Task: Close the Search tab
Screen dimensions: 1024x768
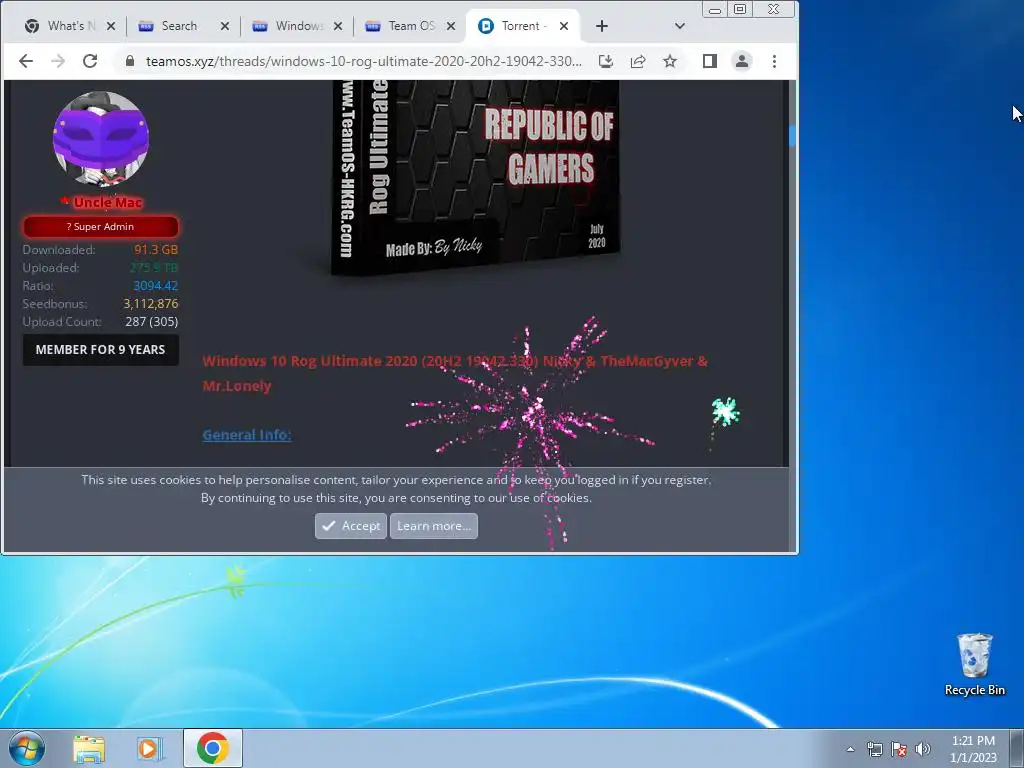Action: click(x=225, y=26)
